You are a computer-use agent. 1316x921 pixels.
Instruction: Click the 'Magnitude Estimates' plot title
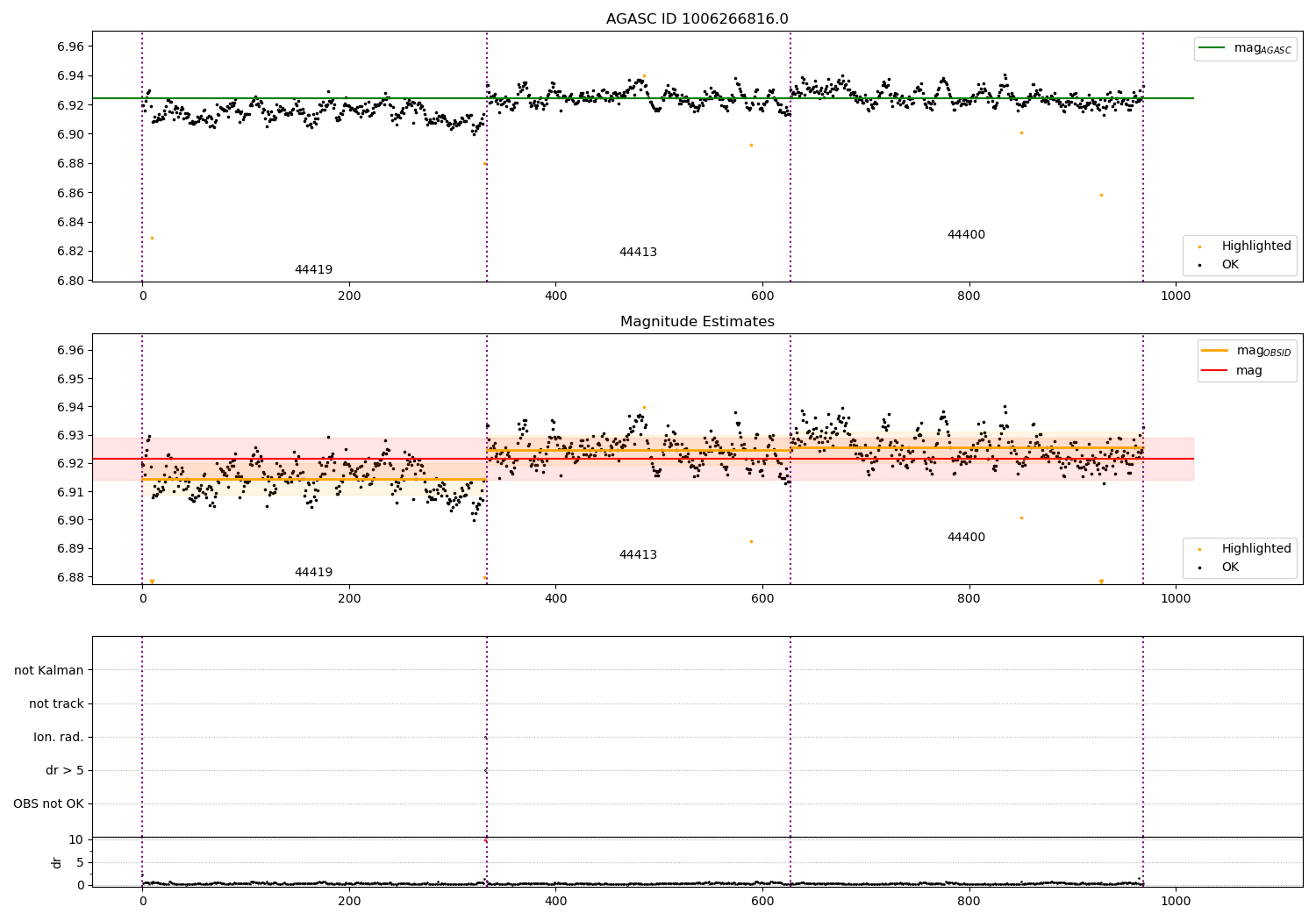tap(697, 322)
